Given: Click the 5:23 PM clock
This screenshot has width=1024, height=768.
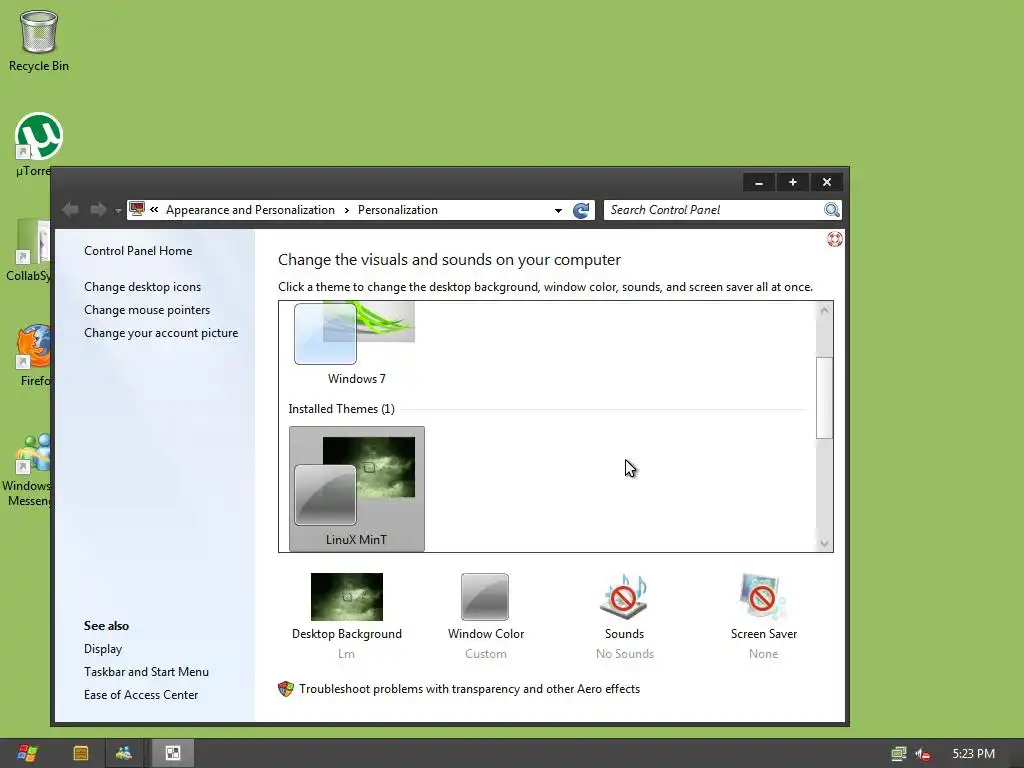Looking at the screenshot, I should tap(973, 754).
